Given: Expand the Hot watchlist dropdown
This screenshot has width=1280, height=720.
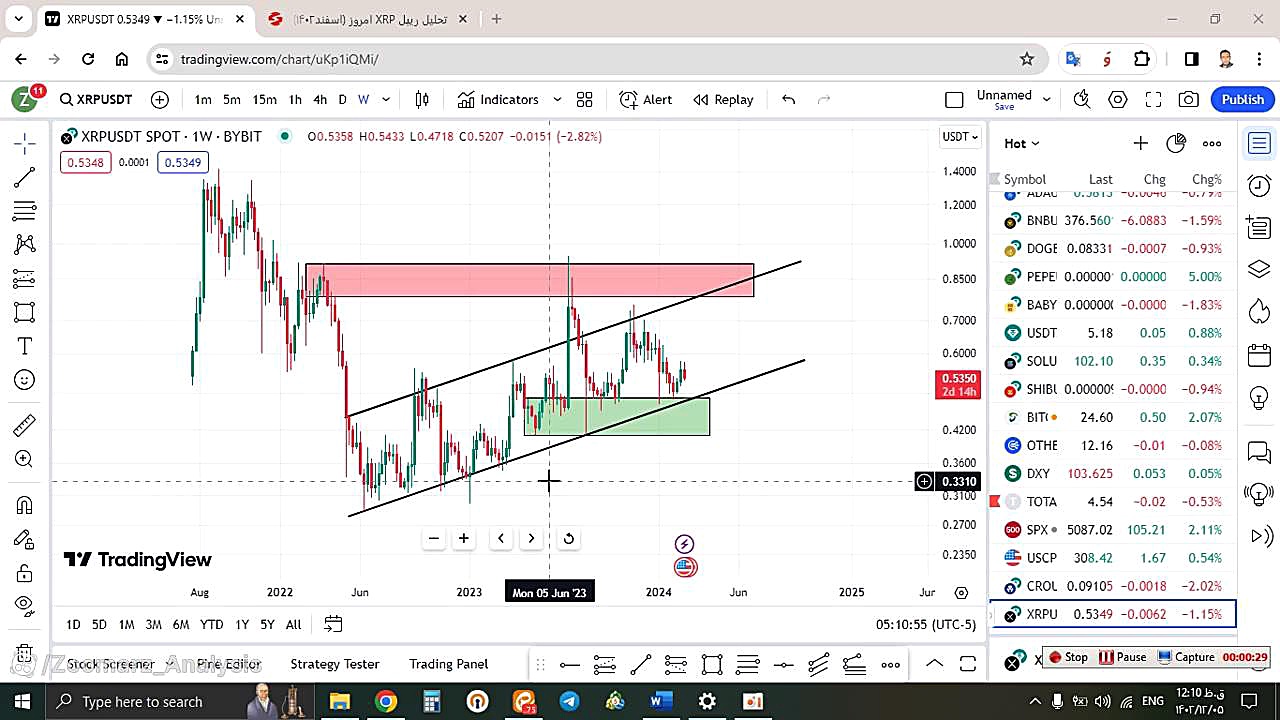Looking at the screenshot, I should [1021, 143].
